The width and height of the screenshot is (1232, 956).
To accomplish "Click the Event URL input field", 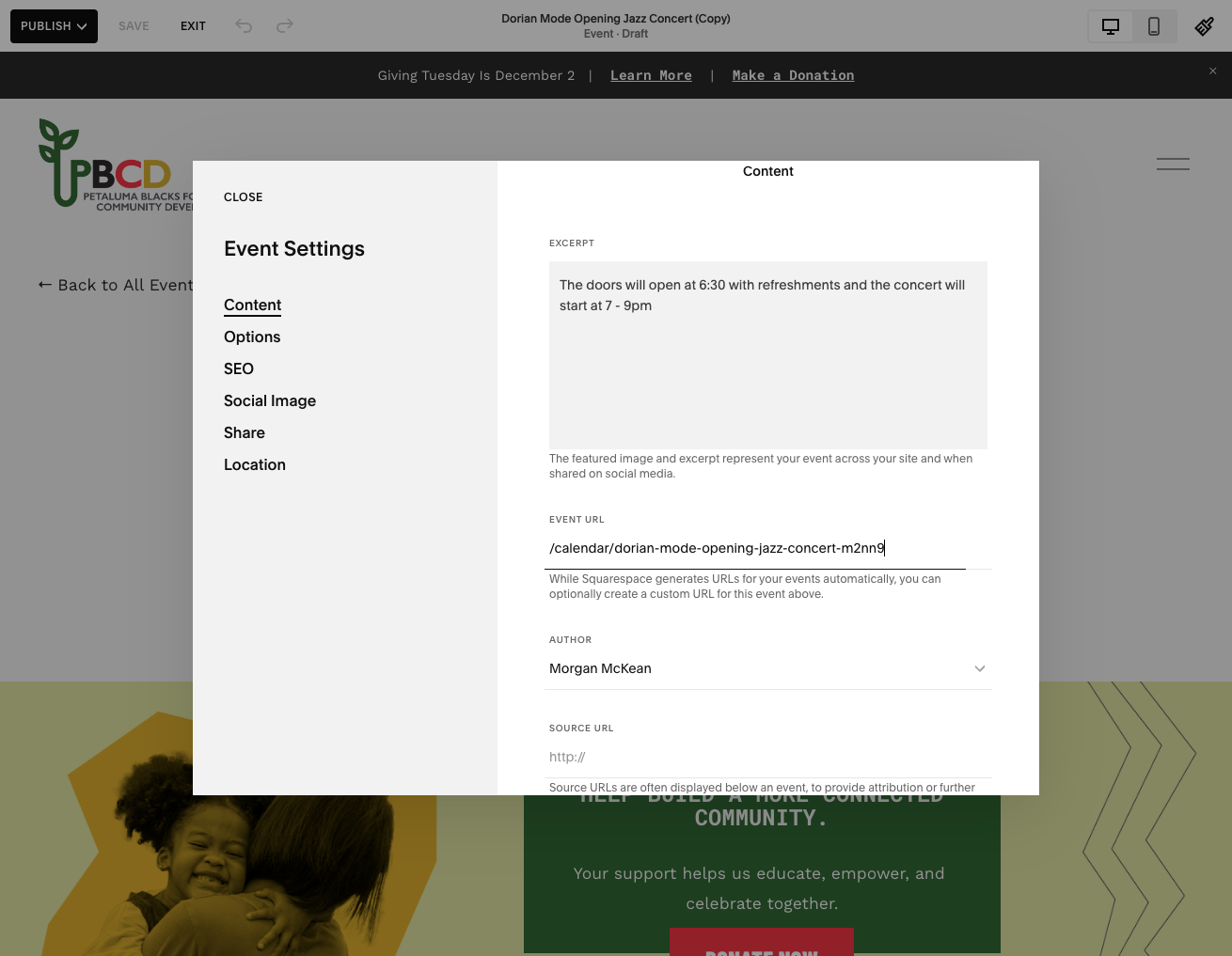I will tap(768, 548).
